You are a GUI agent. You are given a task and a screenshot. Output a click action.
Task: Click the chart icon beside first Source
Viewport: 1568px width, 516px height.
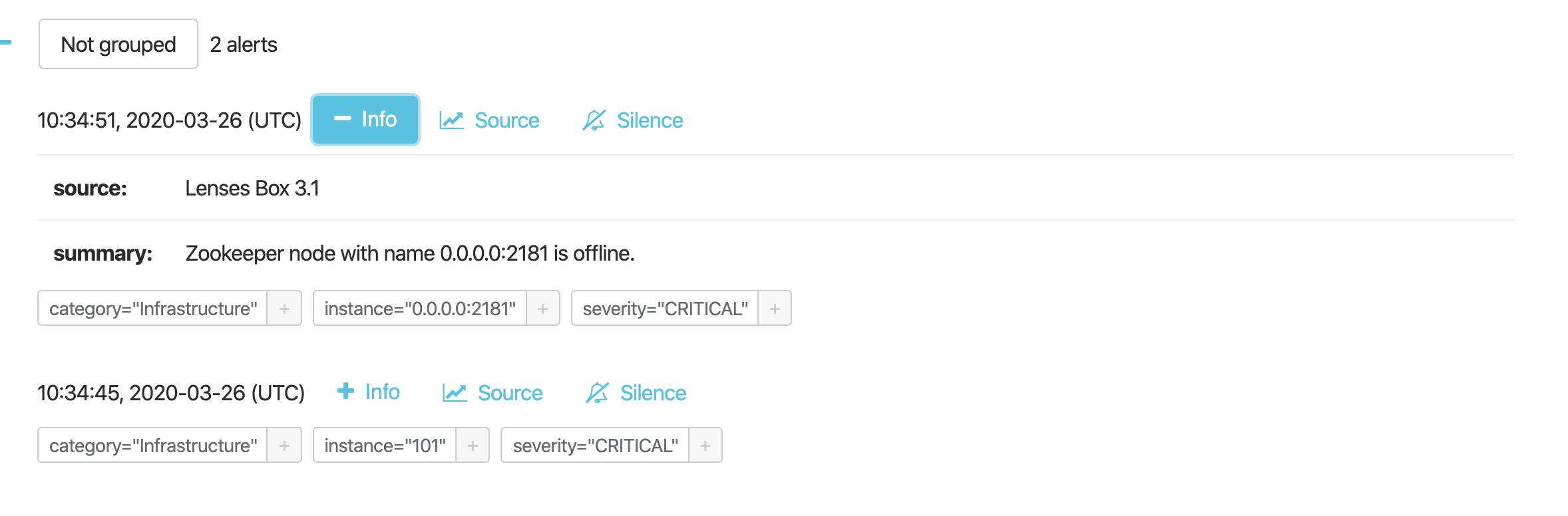[451, 120]
